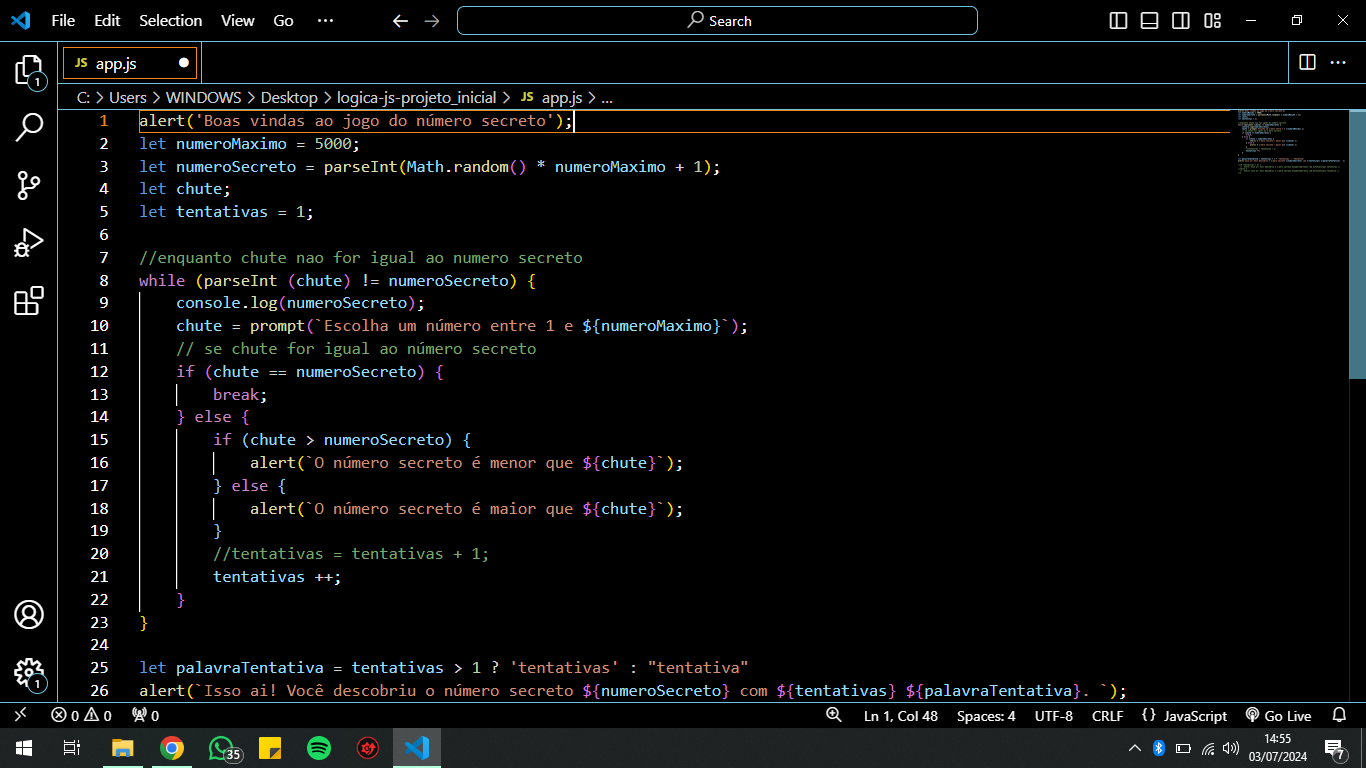Open the Edit menu
The image size is (1366, 768).
pyautogui.click(x=107, y=21)
